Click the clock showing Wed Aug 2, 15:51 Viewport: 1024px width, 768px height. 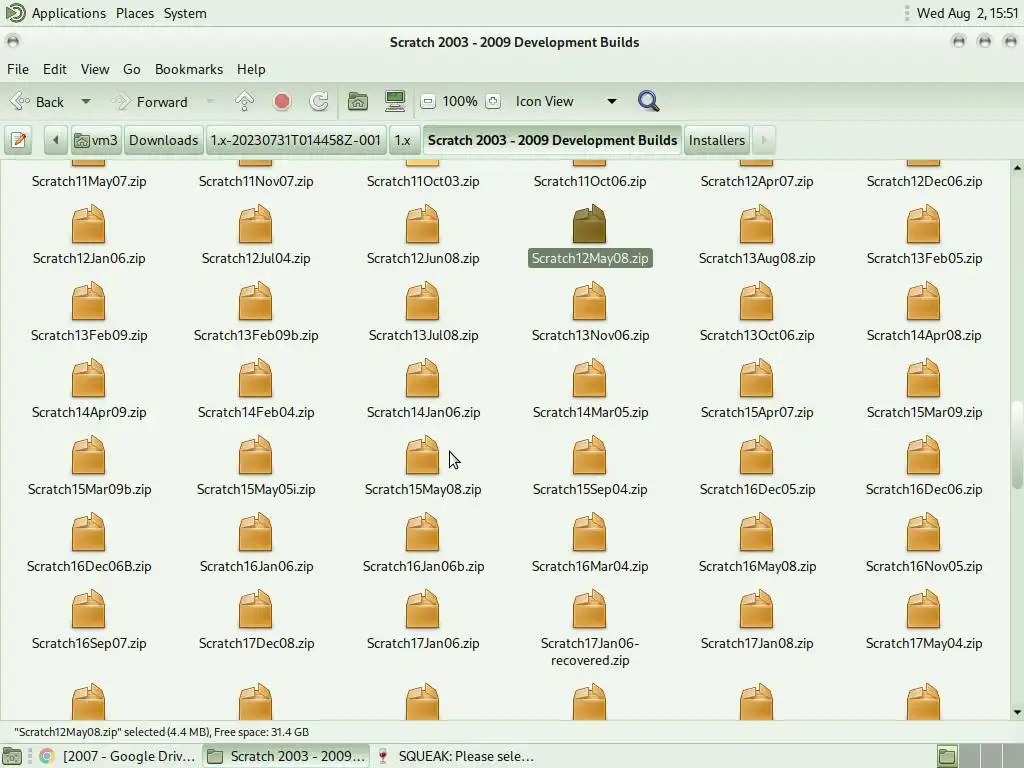(x=967, y=13)
